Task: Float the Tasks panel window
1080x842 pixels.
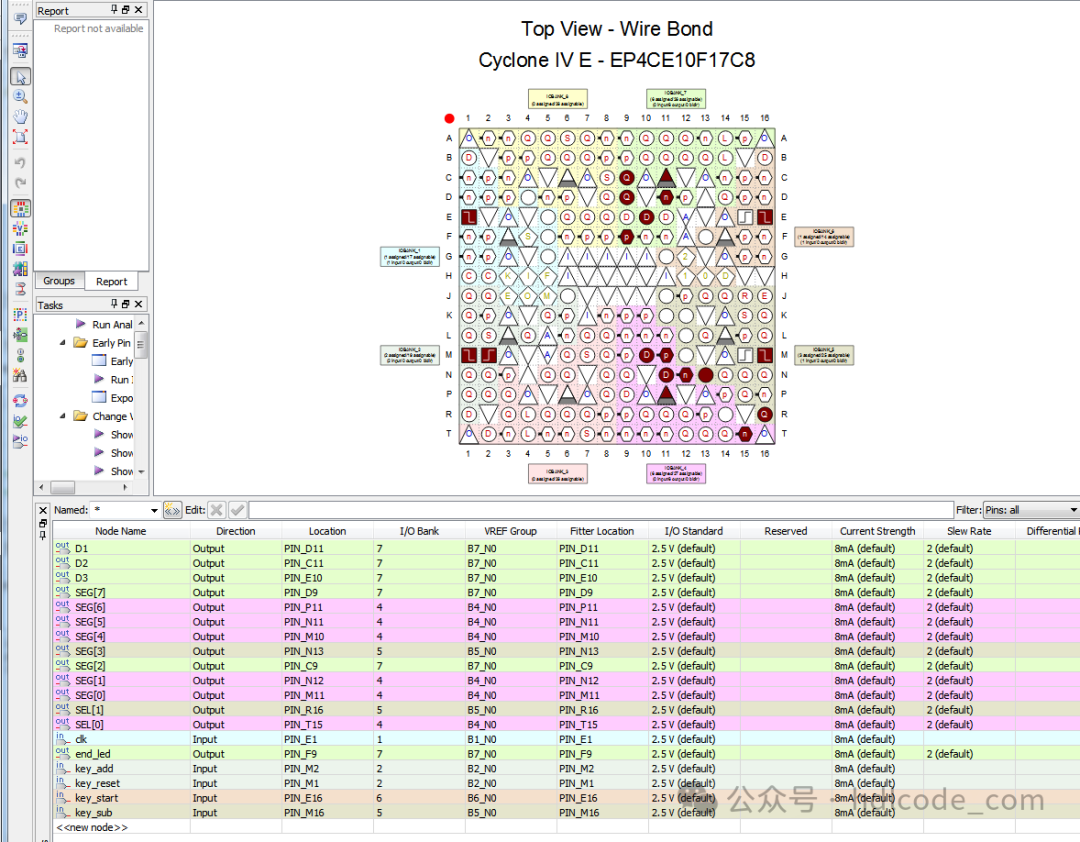Action: 126,304
